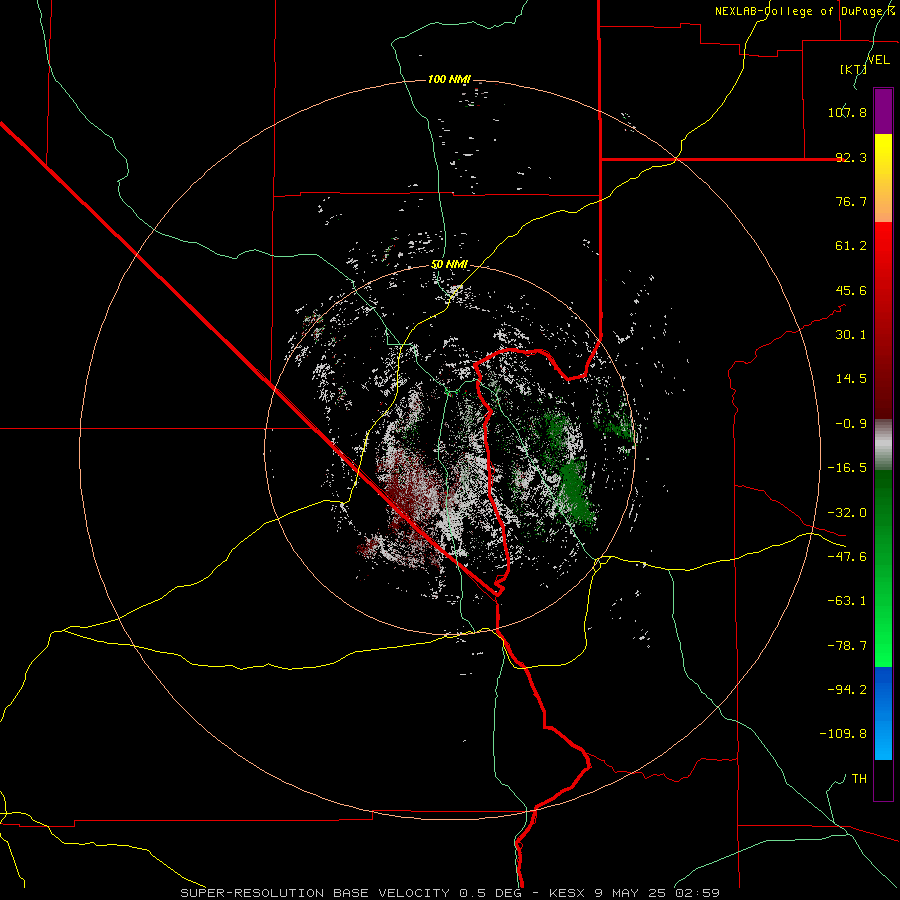
Task: Click the -32.0 velocity scale value
Action: coord(847,513)
